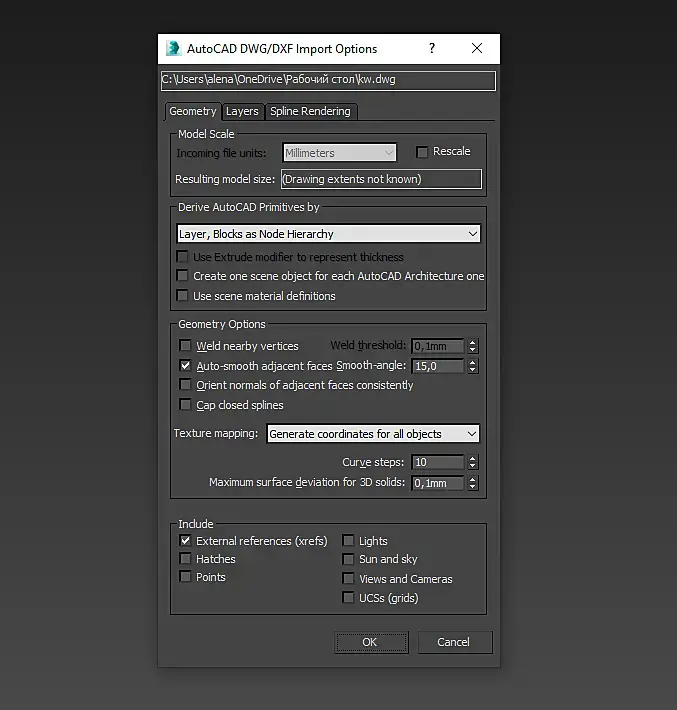Confirm import with the OK button

371,642
